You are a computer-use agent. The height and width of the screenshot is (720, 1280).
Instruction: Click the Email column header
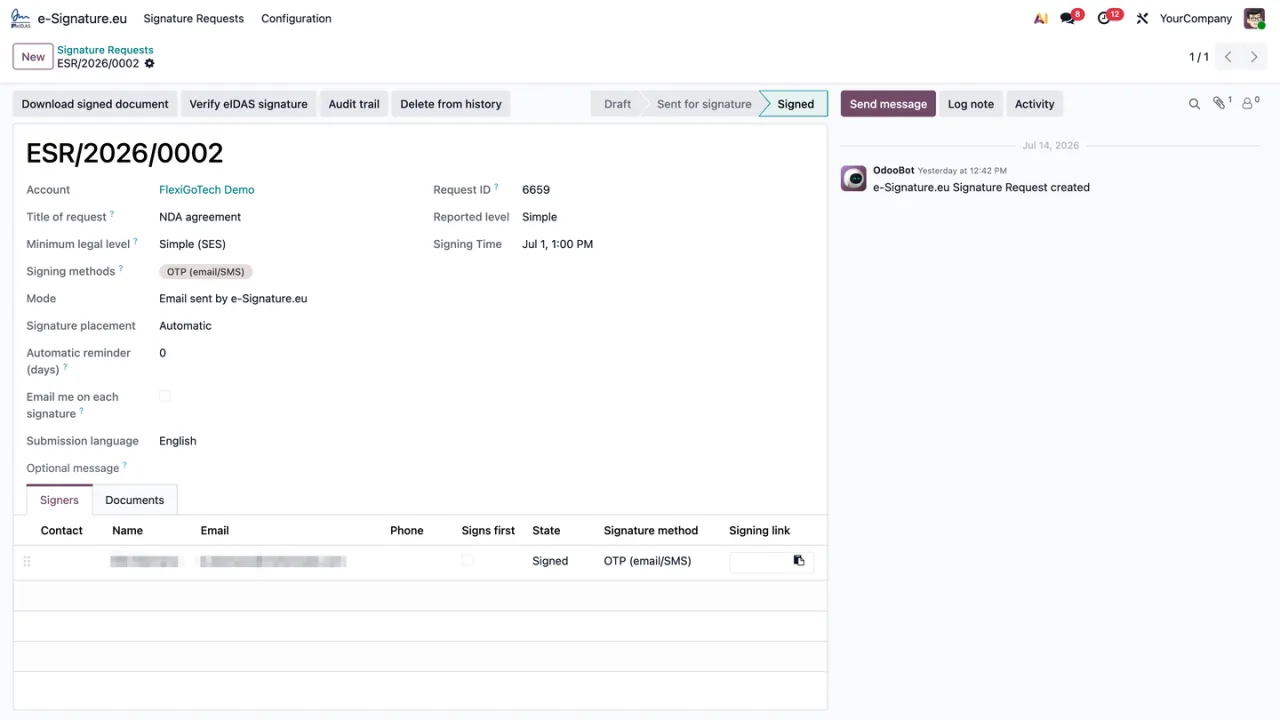point(215,531)
